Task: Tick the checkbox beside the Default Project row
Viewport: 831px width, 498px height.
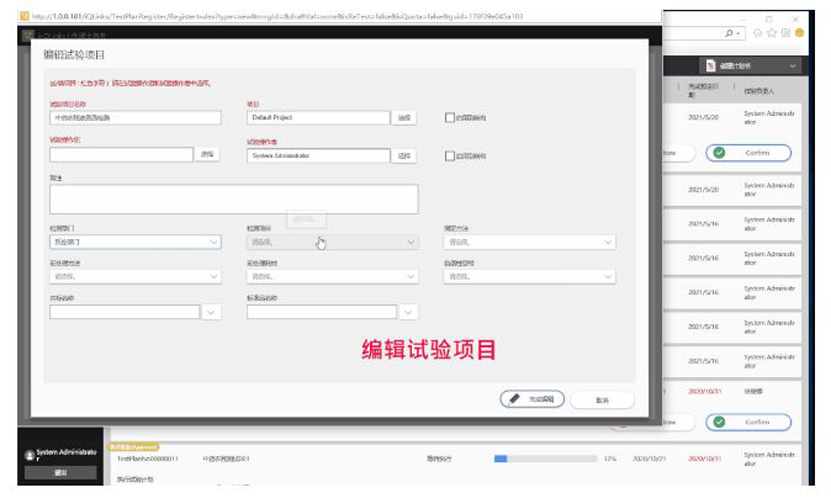Action: pyautogui.click(x=450, y=117)
